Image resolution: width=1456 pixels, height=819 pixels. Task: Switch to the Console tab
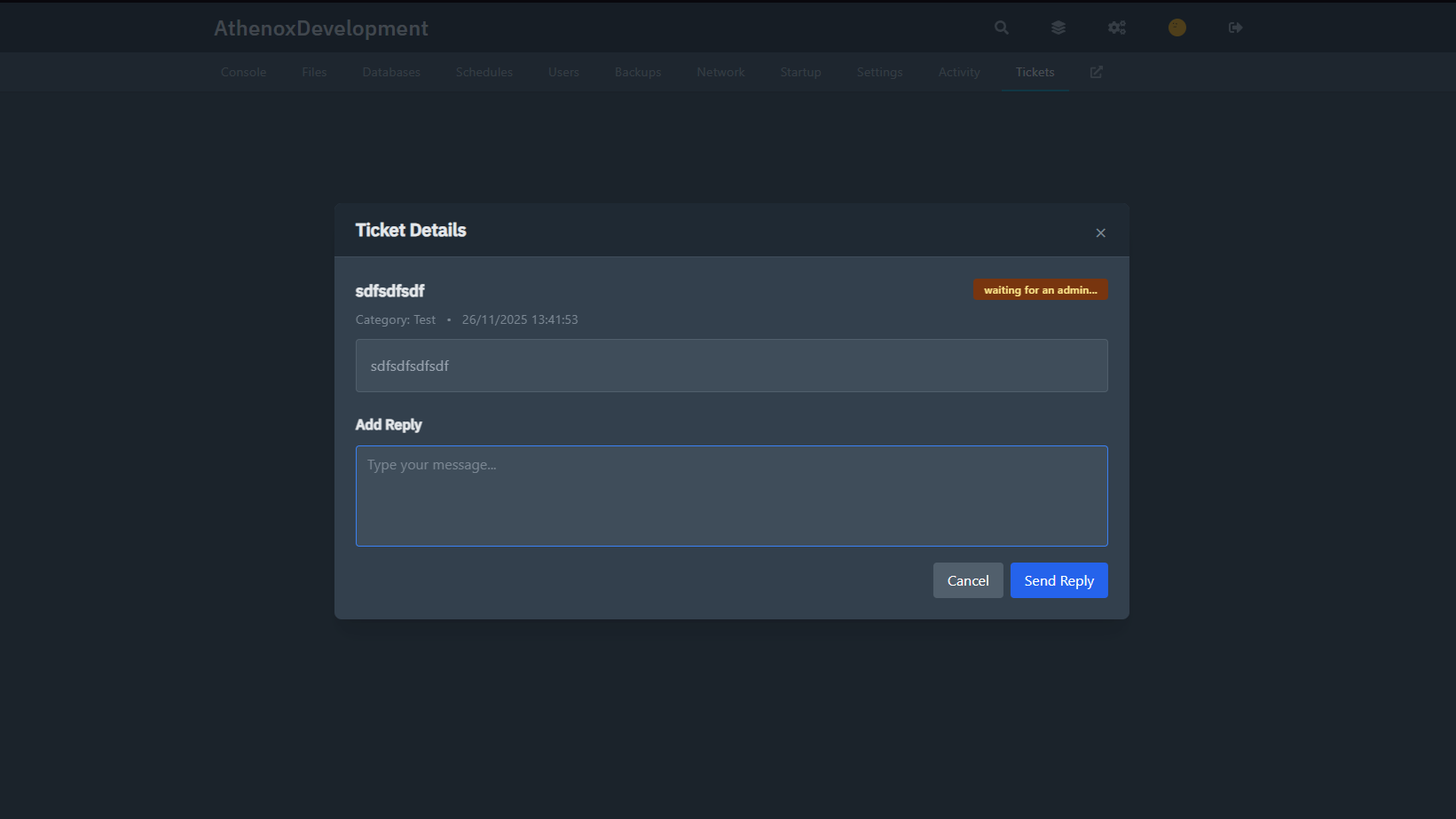coord(243,72)
